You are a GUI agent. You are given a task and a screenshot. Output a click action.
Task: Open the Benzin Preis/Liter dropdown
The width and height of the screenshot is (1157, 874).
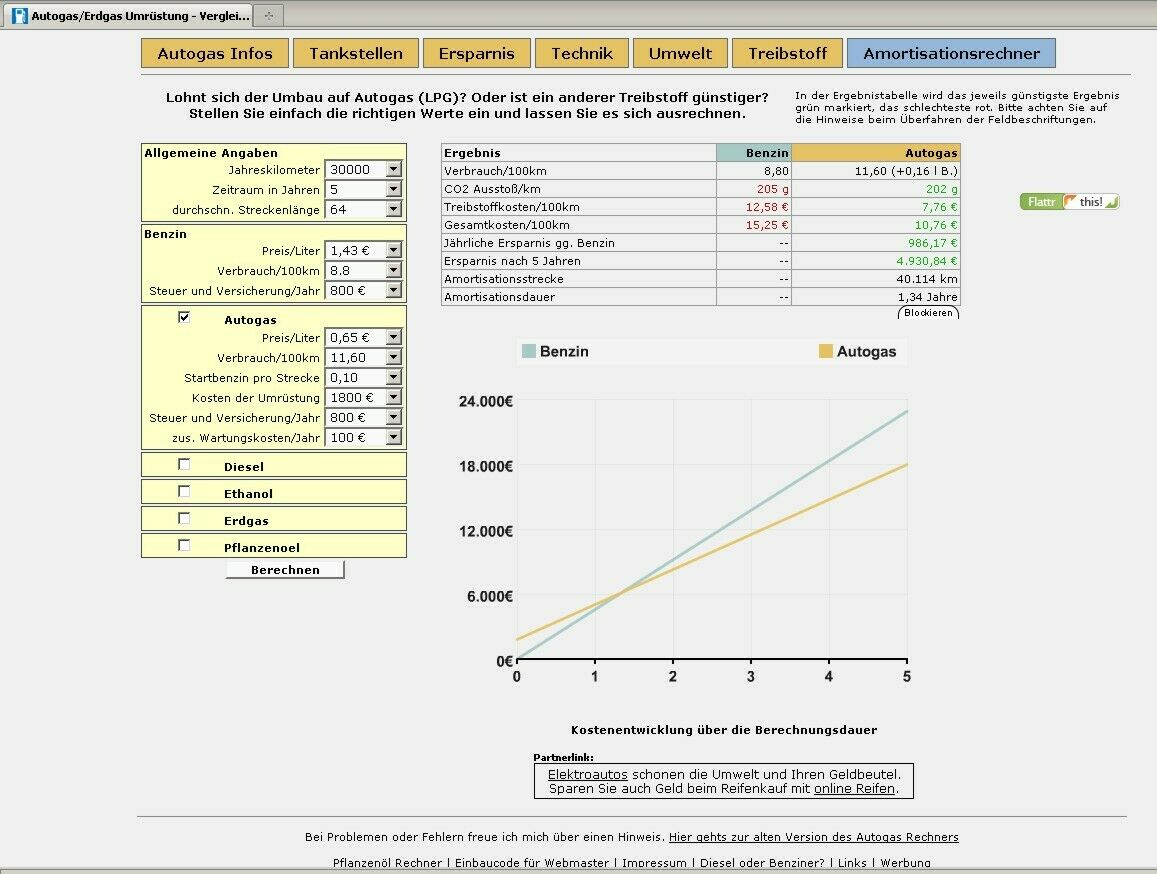(x=393, y=250)
